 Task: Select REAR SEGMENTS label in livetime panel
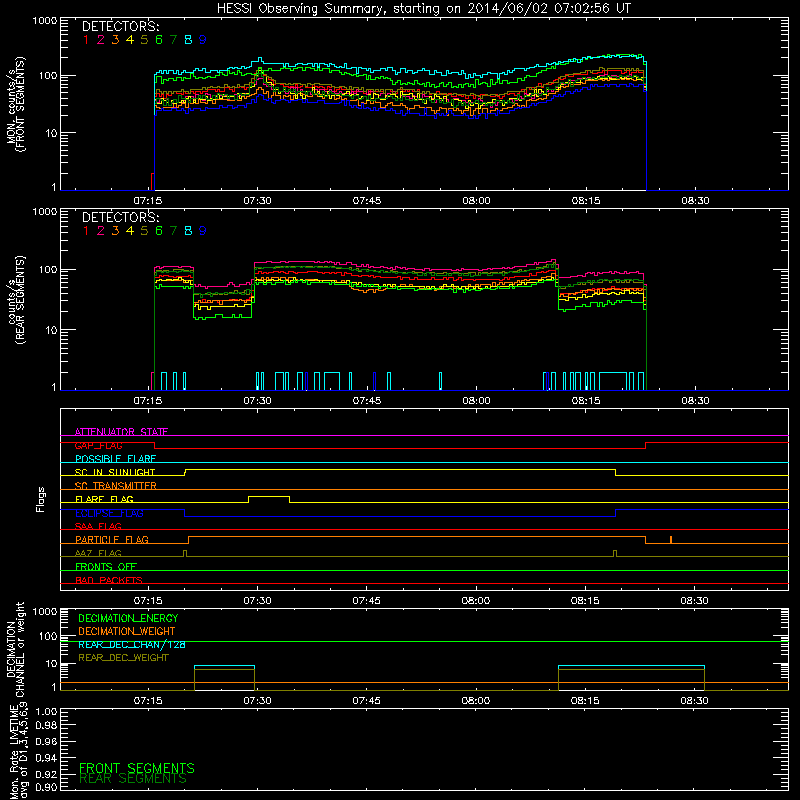click(x=133, y=779)
